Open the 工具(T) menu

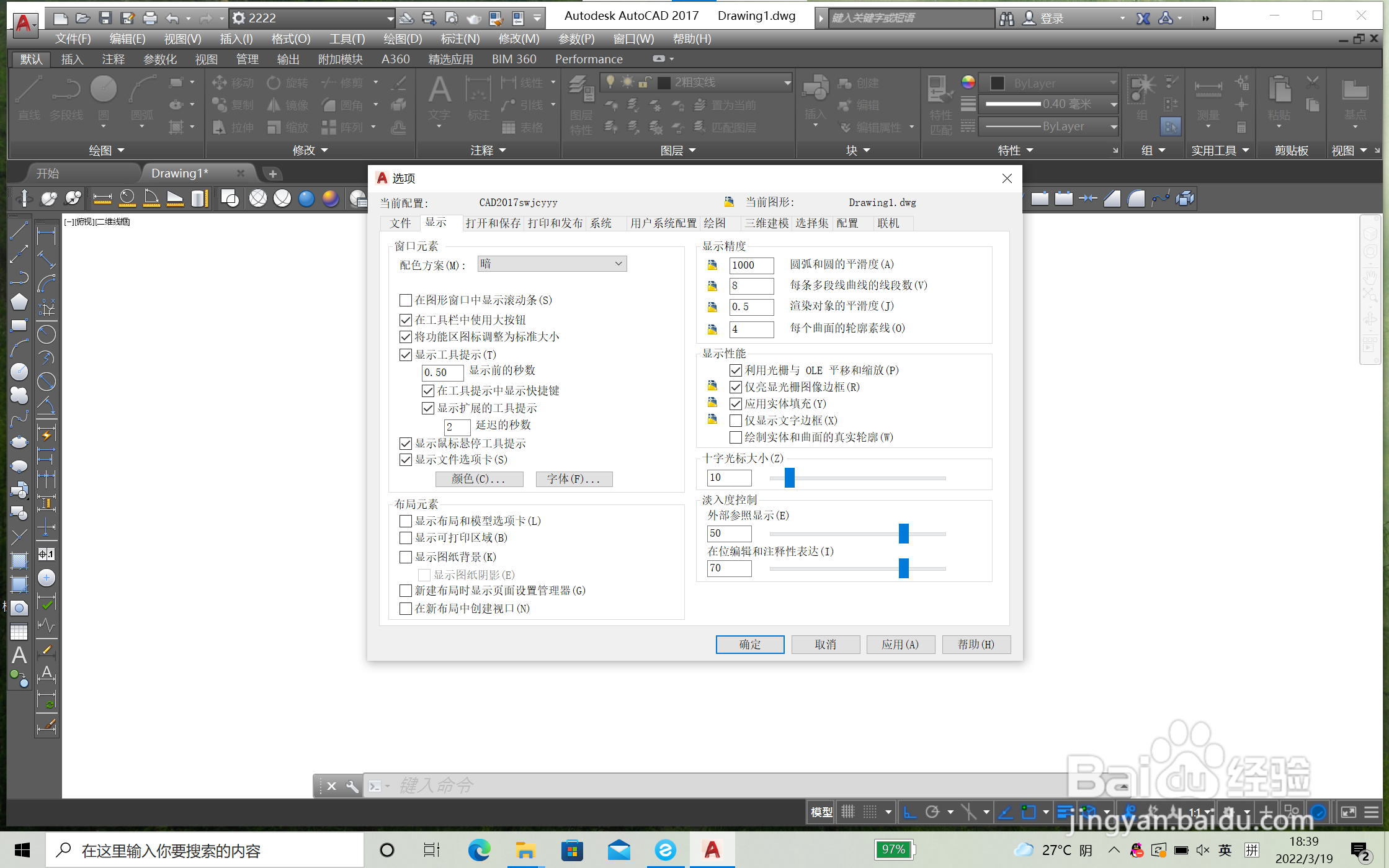tap(347, 38)
